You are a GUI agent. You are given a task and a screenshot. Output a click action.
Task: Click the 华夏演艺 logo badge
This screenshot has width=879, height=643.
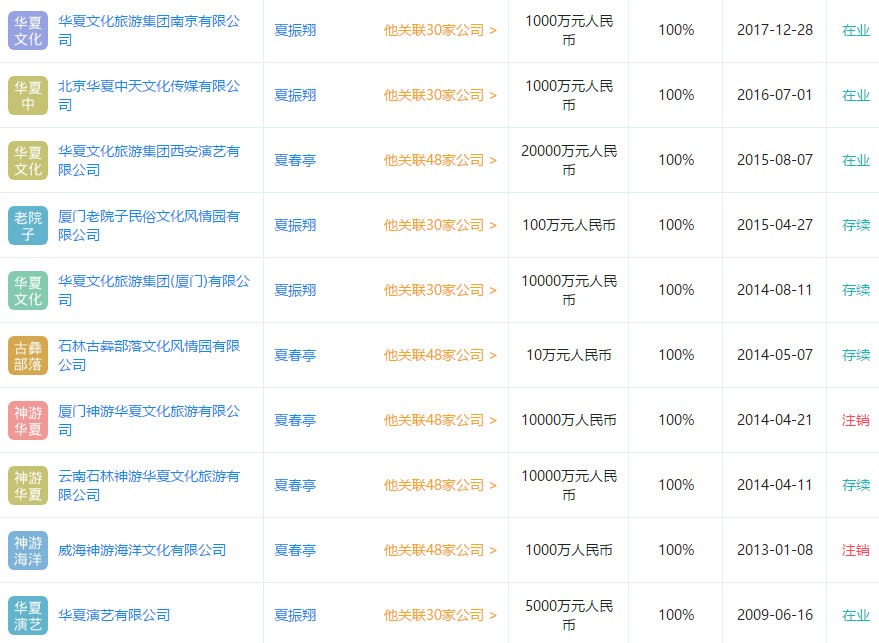point(28,615)
